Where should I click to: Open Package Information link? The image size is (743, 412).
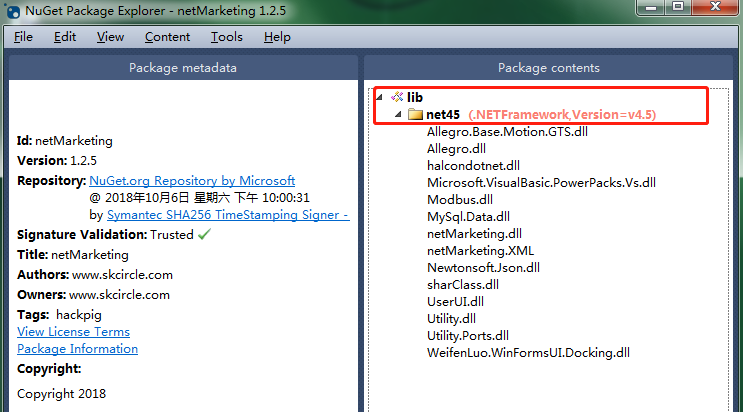(x=77, y=349)
